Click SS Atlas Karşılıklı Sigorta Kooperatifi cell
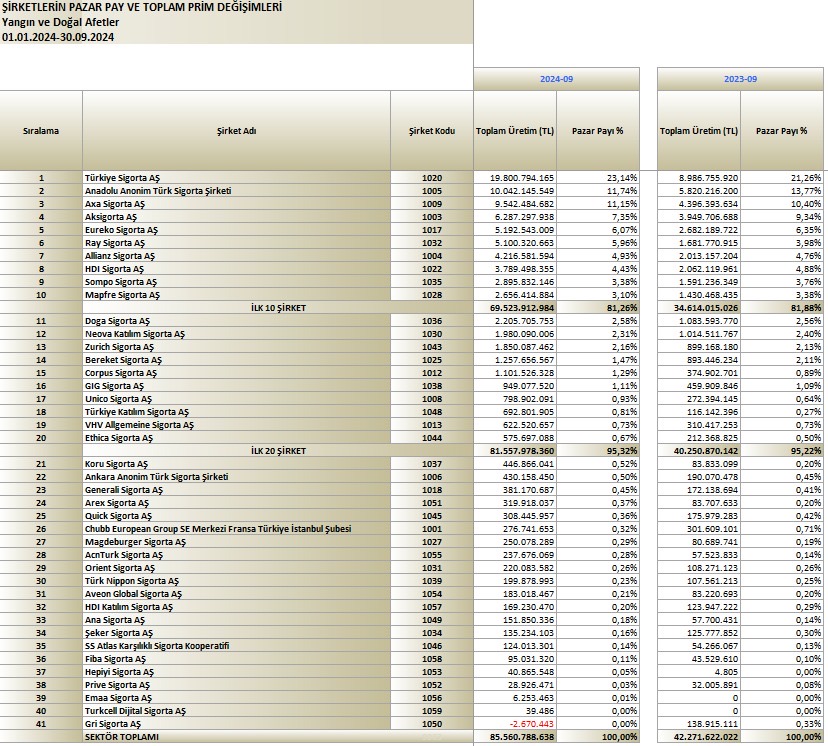 (x=236, y=646)
